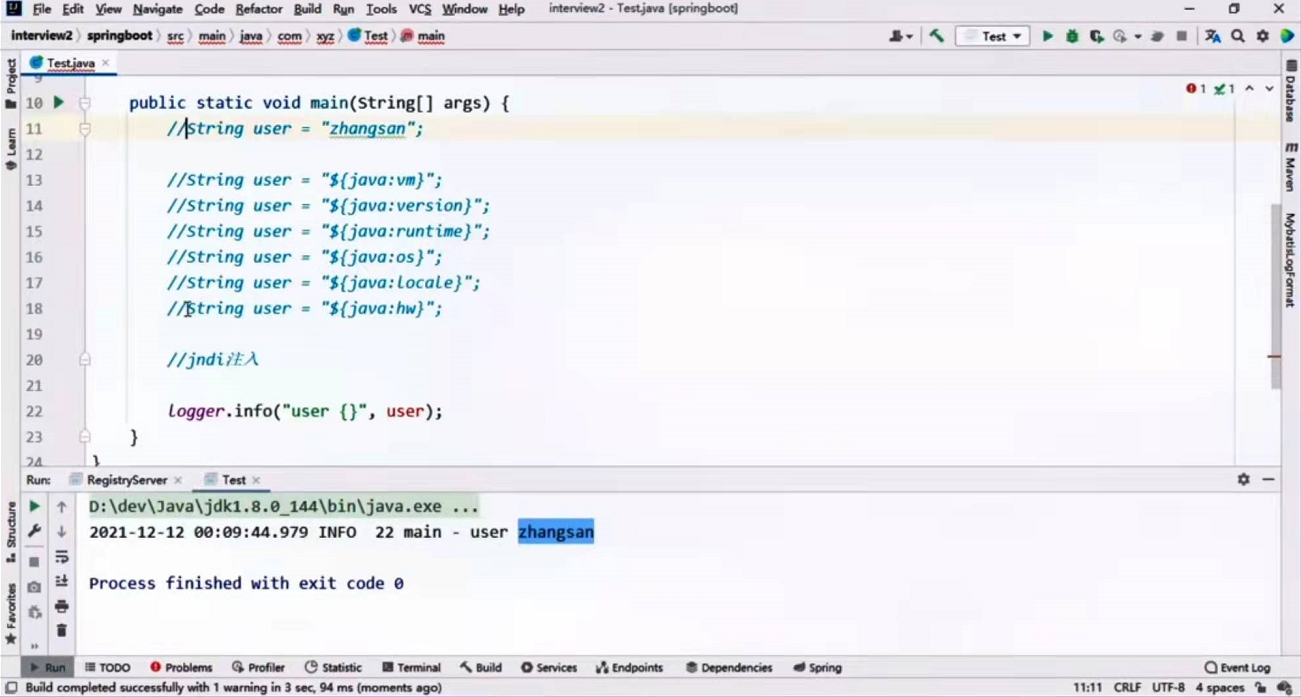Jump up the stack trace with the up arrow

(x=61, y=507)
